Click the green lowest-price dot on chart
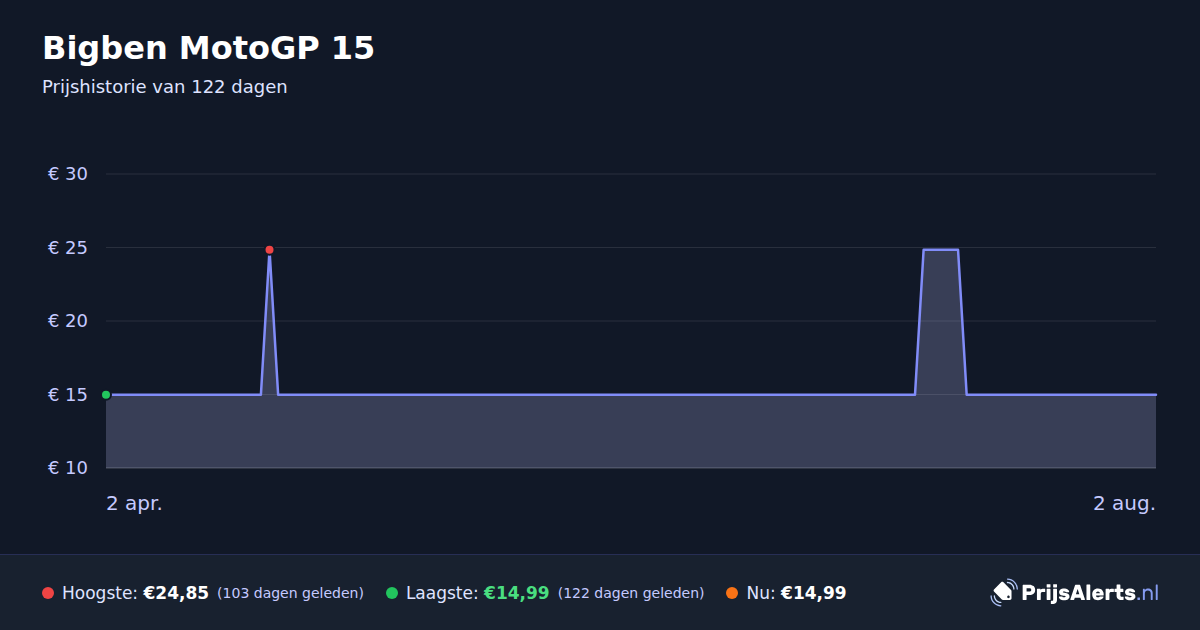The height and width of the screenshot is (630, 1200). click(x=106, y=395)
